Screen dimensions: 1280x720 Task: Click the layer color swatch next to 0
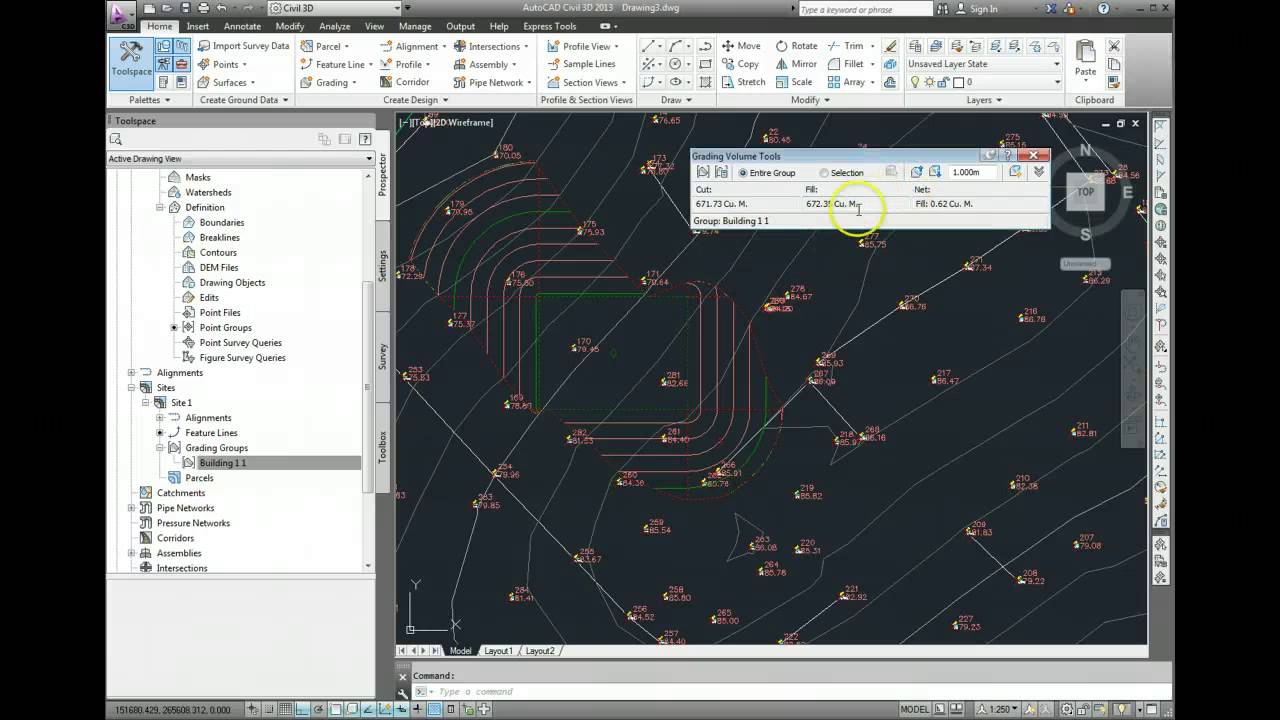[x=958, y=82]
